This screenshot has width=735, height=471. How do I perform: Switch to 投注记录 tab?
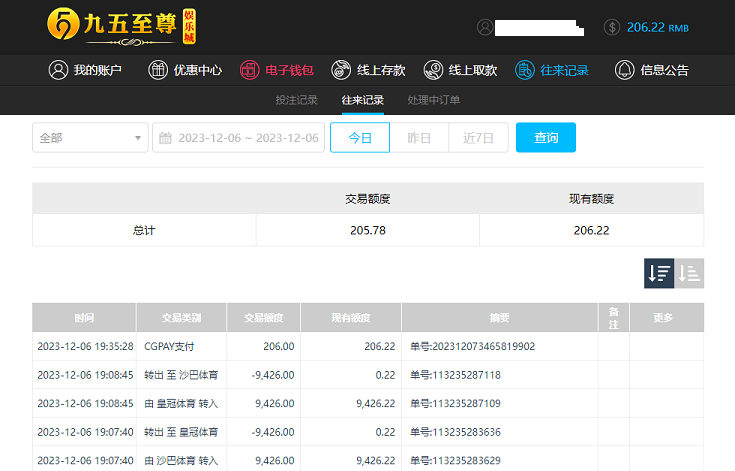[296, 100]
